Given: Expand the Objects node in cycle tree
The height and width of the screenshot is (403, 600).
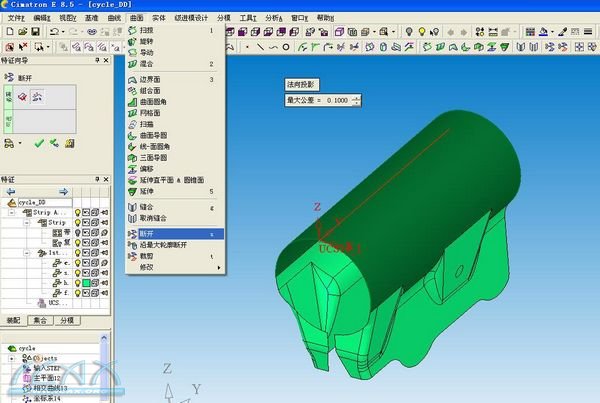Looking at the screenshot, I should coord(12,357).
